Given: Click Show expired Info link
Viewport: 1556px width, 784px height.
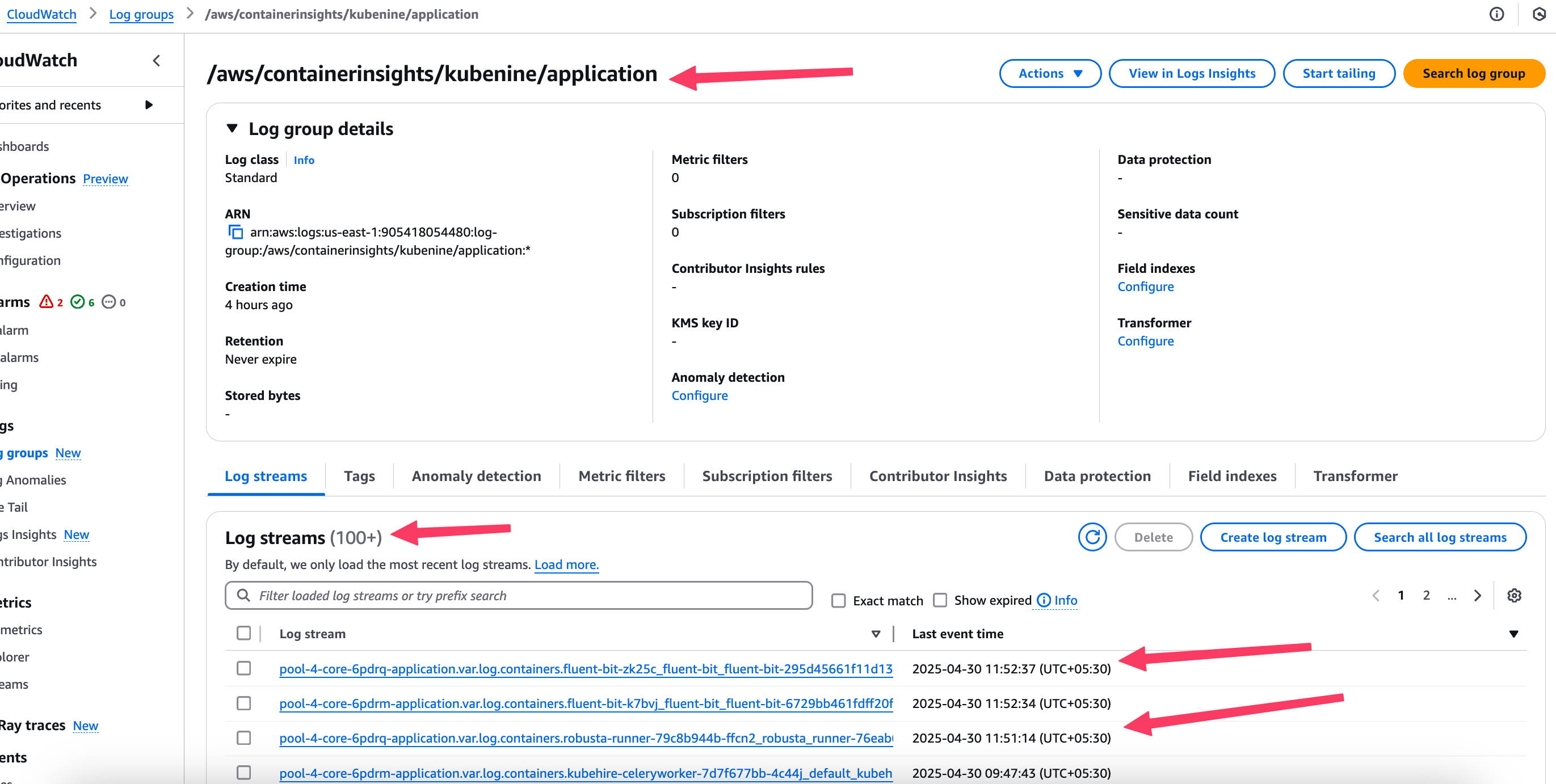Looking at the screenshot, I should pyautogui.click(x=1066, y=600).
